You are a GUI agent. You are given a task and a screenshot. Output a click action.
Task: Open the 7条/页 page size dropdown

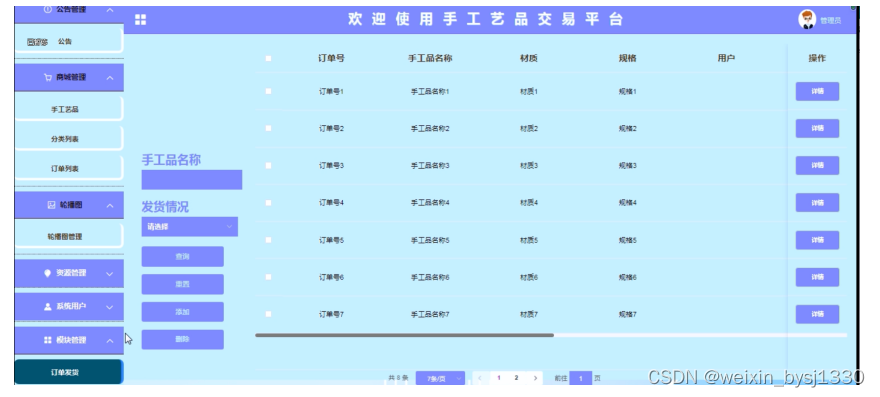click(440, 378)
